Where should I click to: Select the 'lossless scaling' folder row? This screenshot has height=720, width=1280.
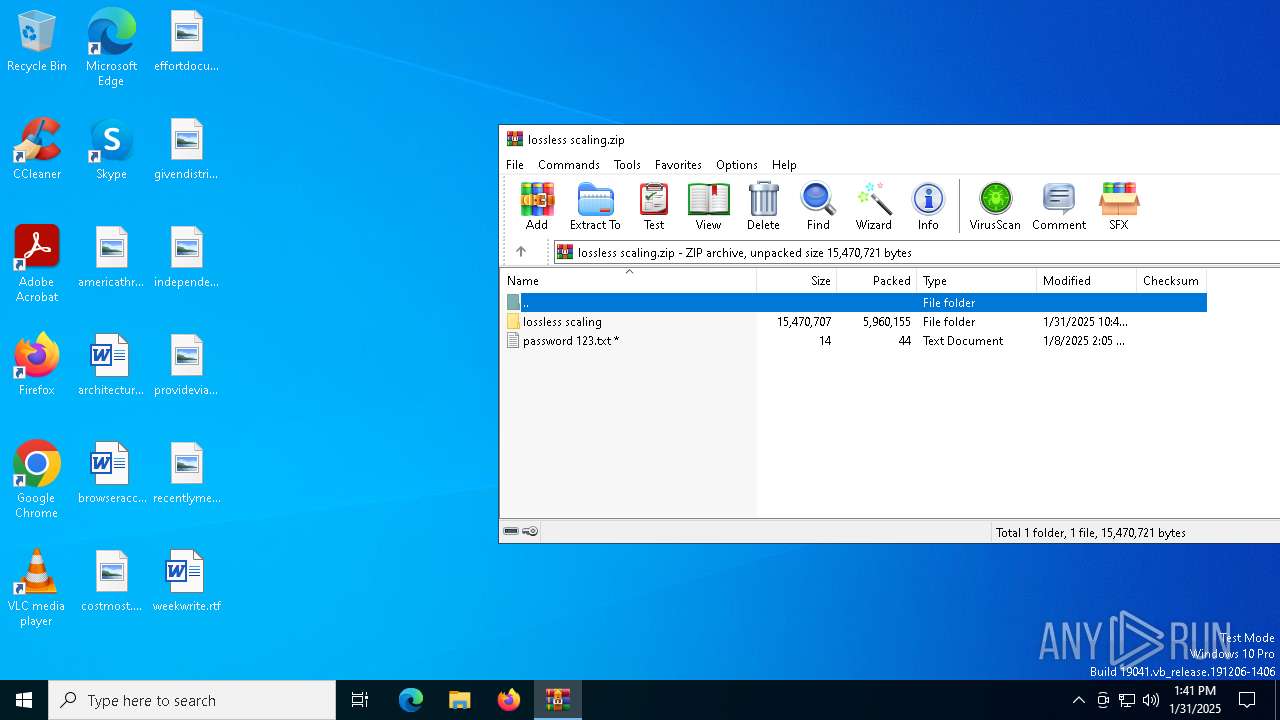854,322
